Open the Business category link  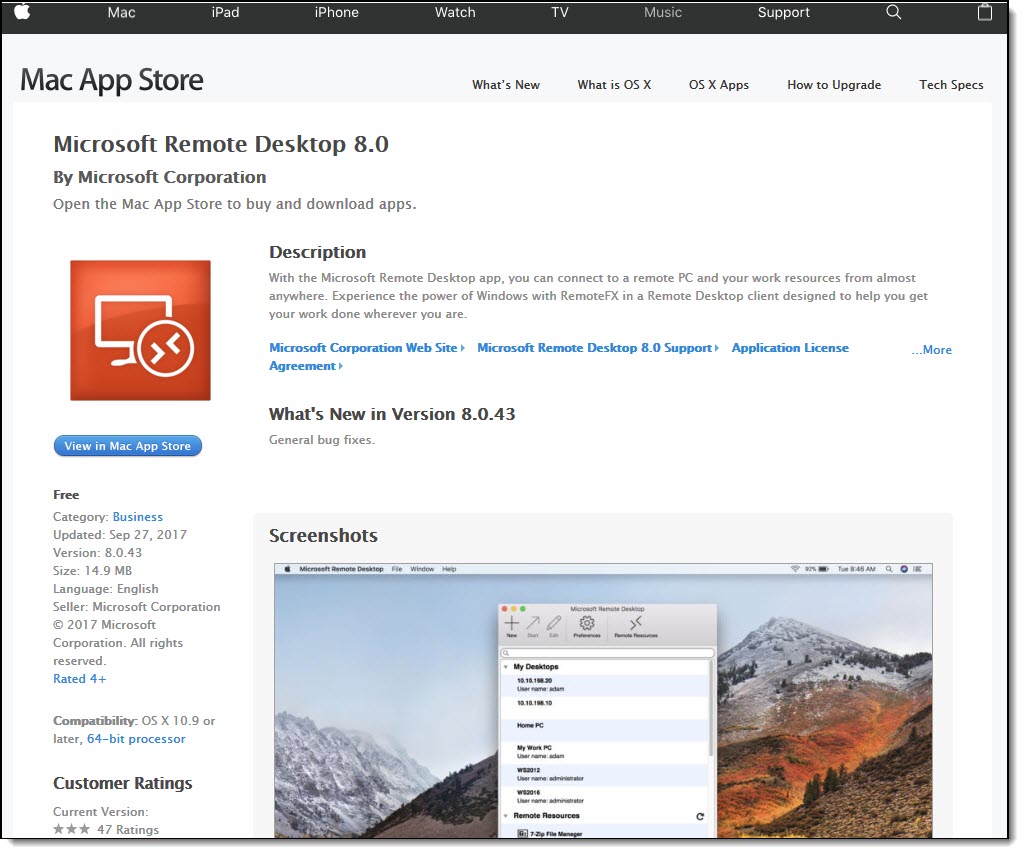click(x=138, y=516)
